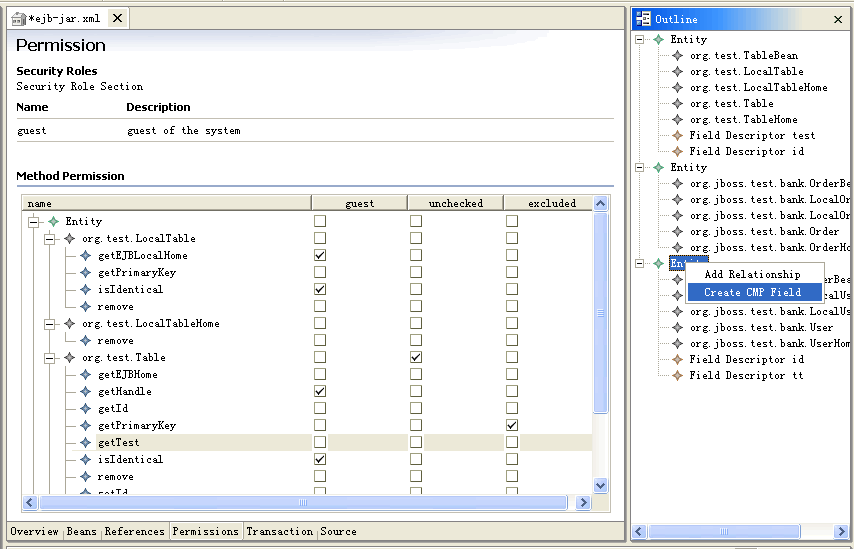Image resolution: width=854 pixels, height=549 pixels.
Task: Check guest permission for getPrimaryKey under LocalTable
Action: pyautogui.click(x=320, y=272)
